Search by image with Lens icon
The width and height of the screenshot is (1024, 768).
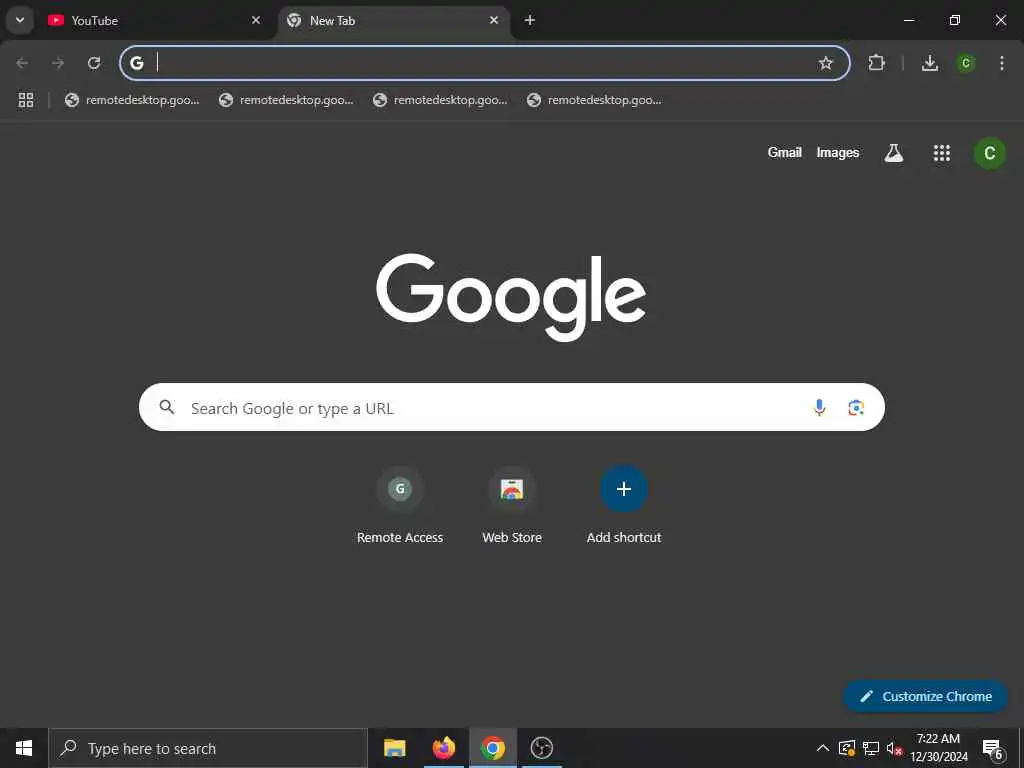coord(856,408)
